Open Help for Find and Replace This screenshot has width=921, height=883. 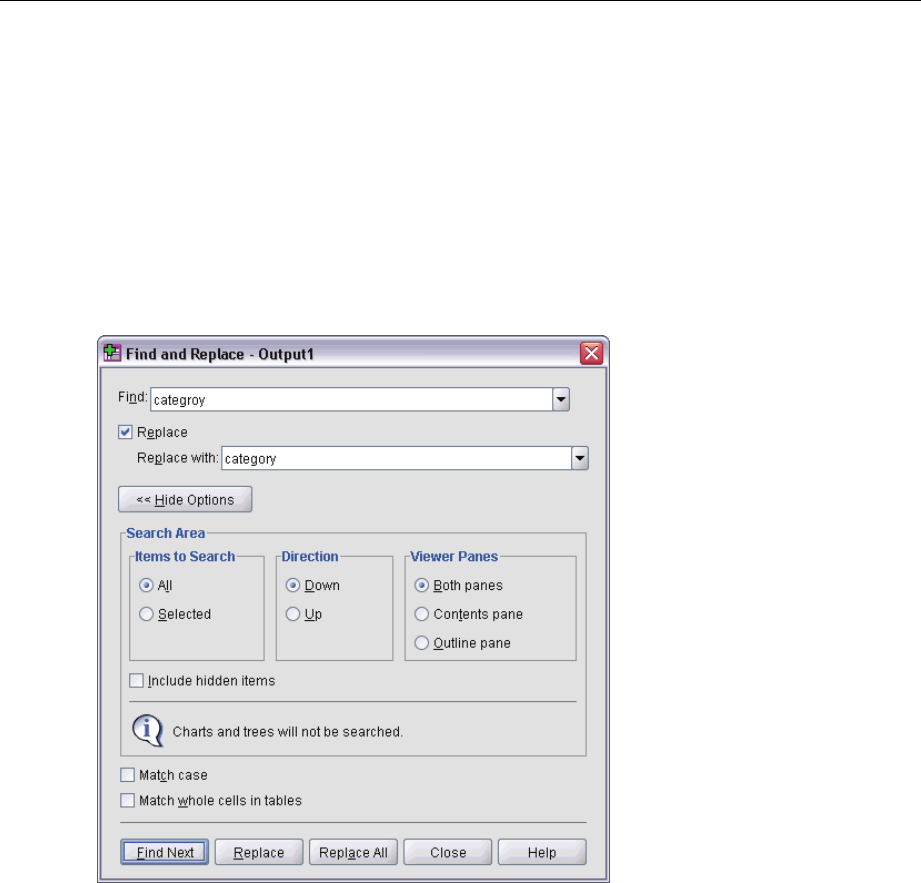[x=542, y=852]
